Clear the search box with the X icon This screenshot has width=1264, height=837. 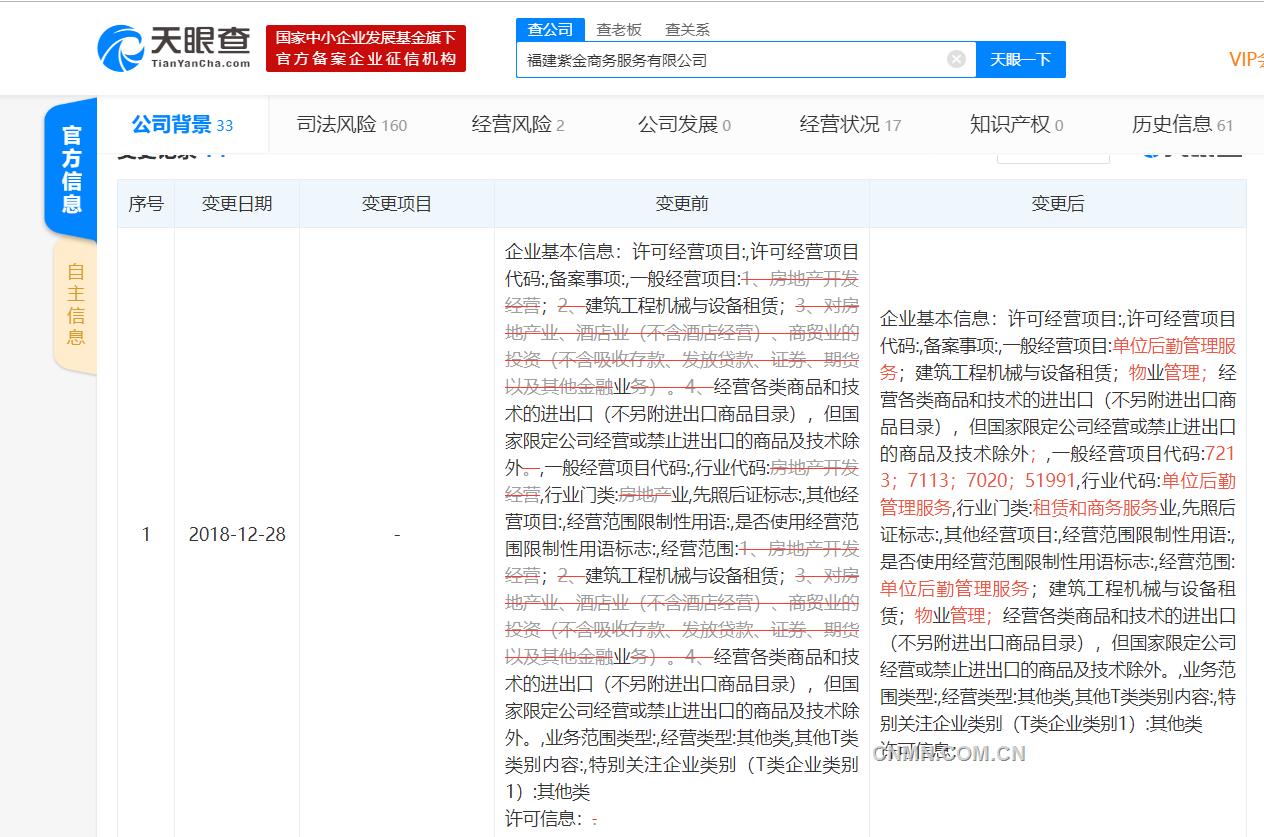[x=956, y=59]
